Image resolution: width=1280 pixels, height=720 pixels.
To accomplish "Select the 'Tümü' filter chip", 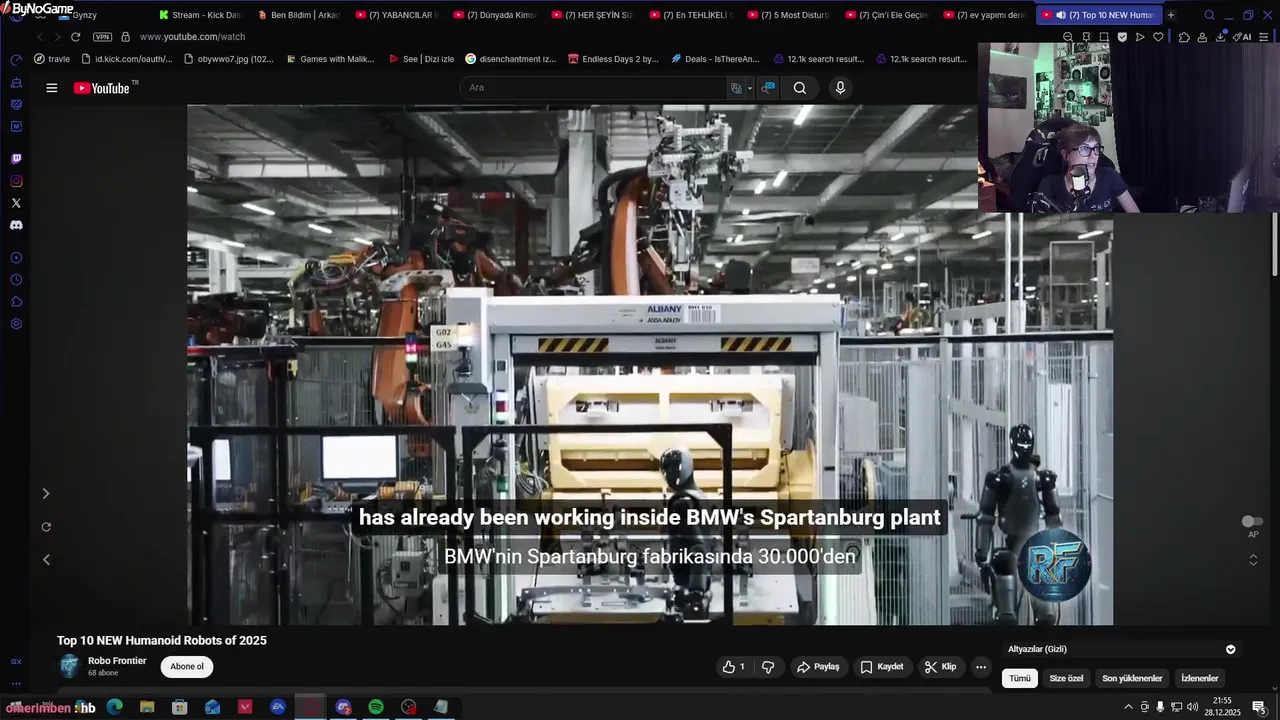I will [x=1019, y=678].
